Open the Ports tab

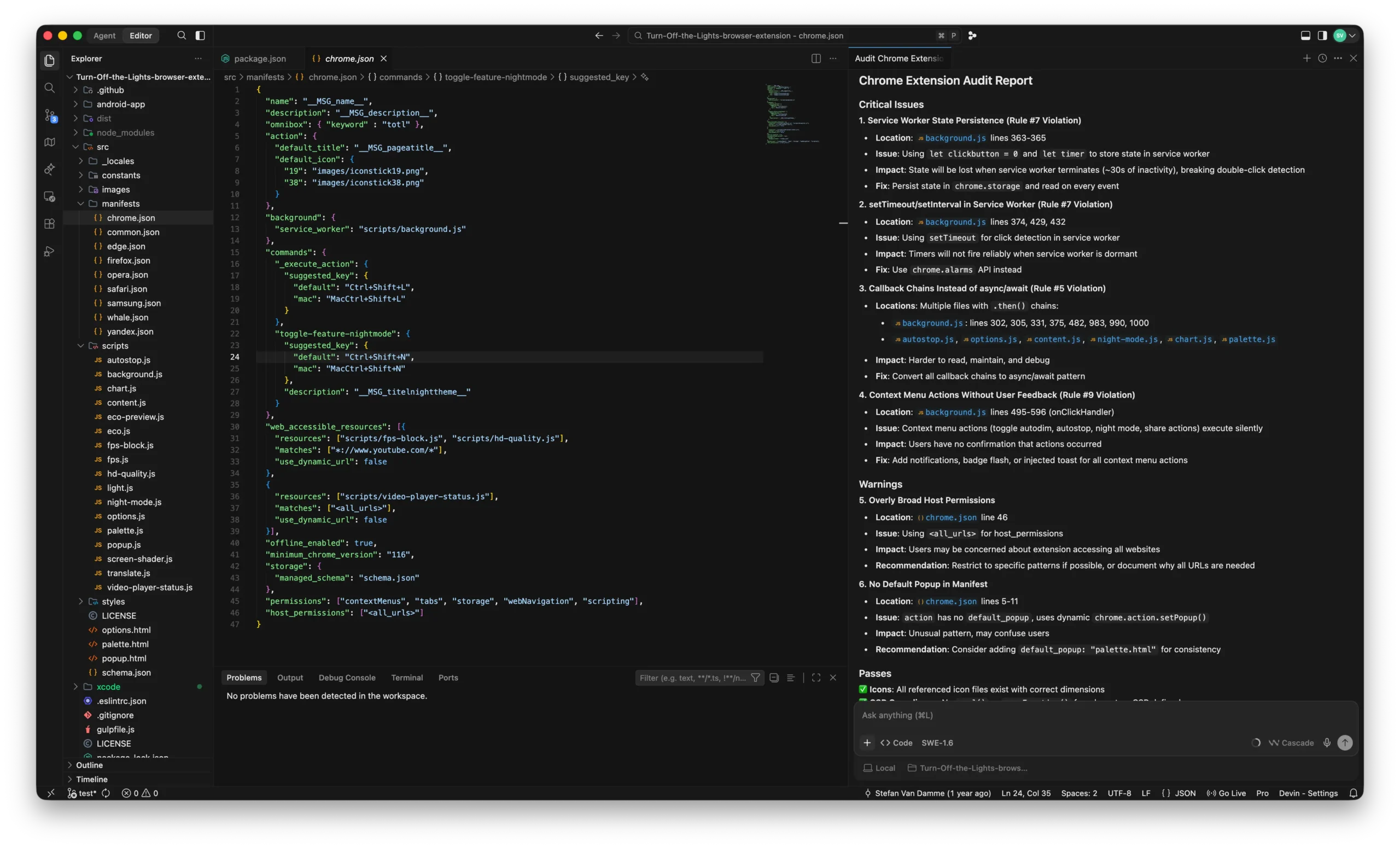448,677
